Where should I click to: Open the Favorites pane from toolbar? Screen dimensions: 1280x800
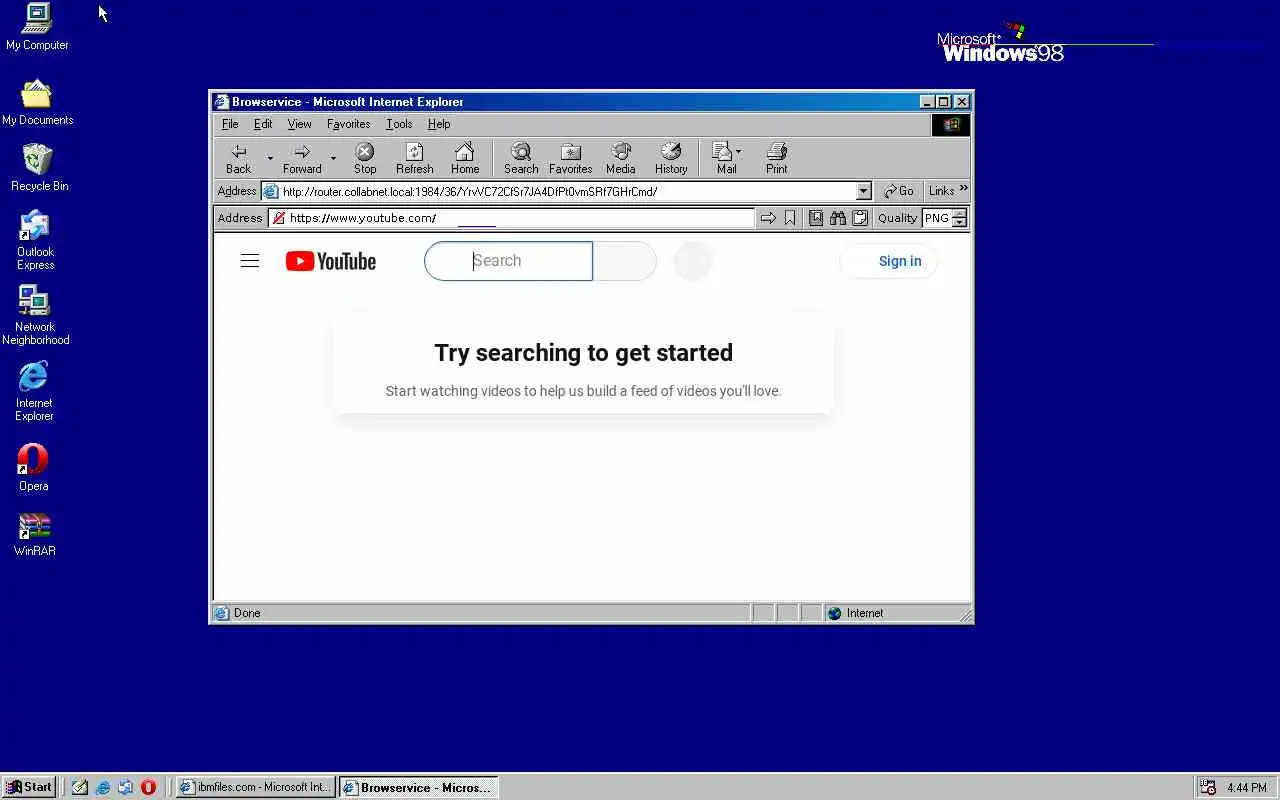tap(570, 158)
